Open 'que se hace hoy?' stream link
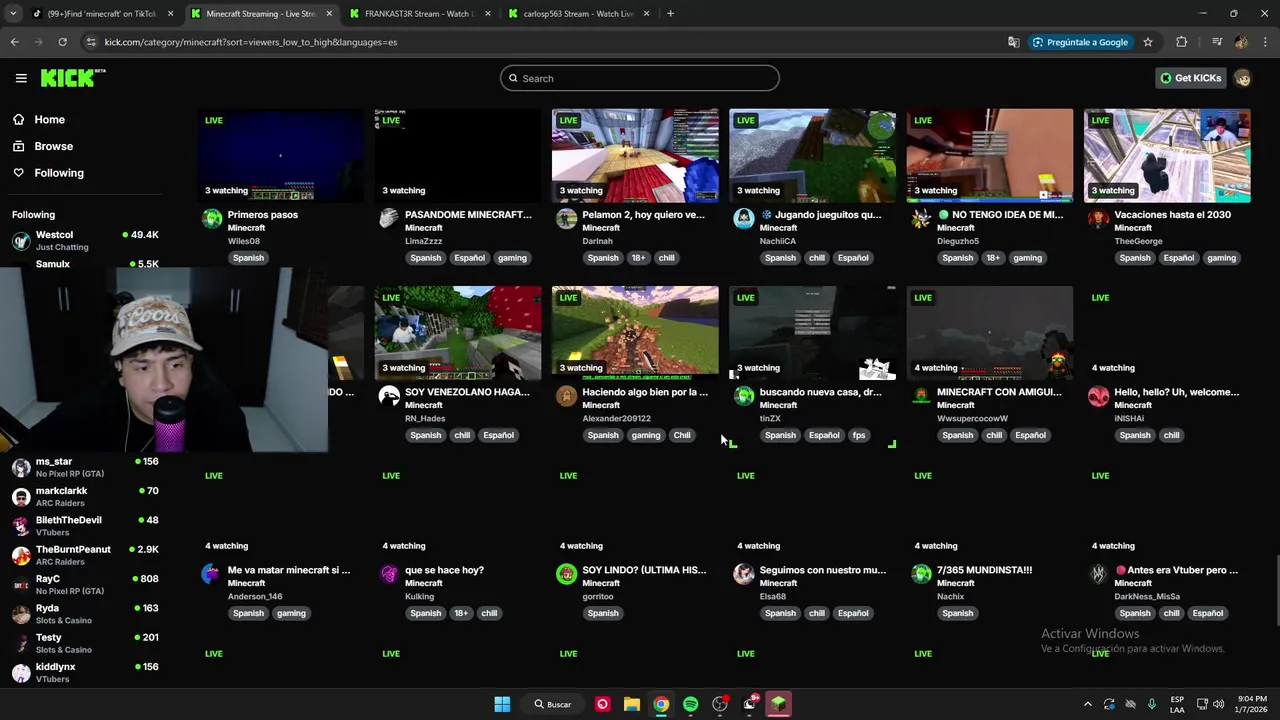The image size is (1280, 720). tap(444, 570)
